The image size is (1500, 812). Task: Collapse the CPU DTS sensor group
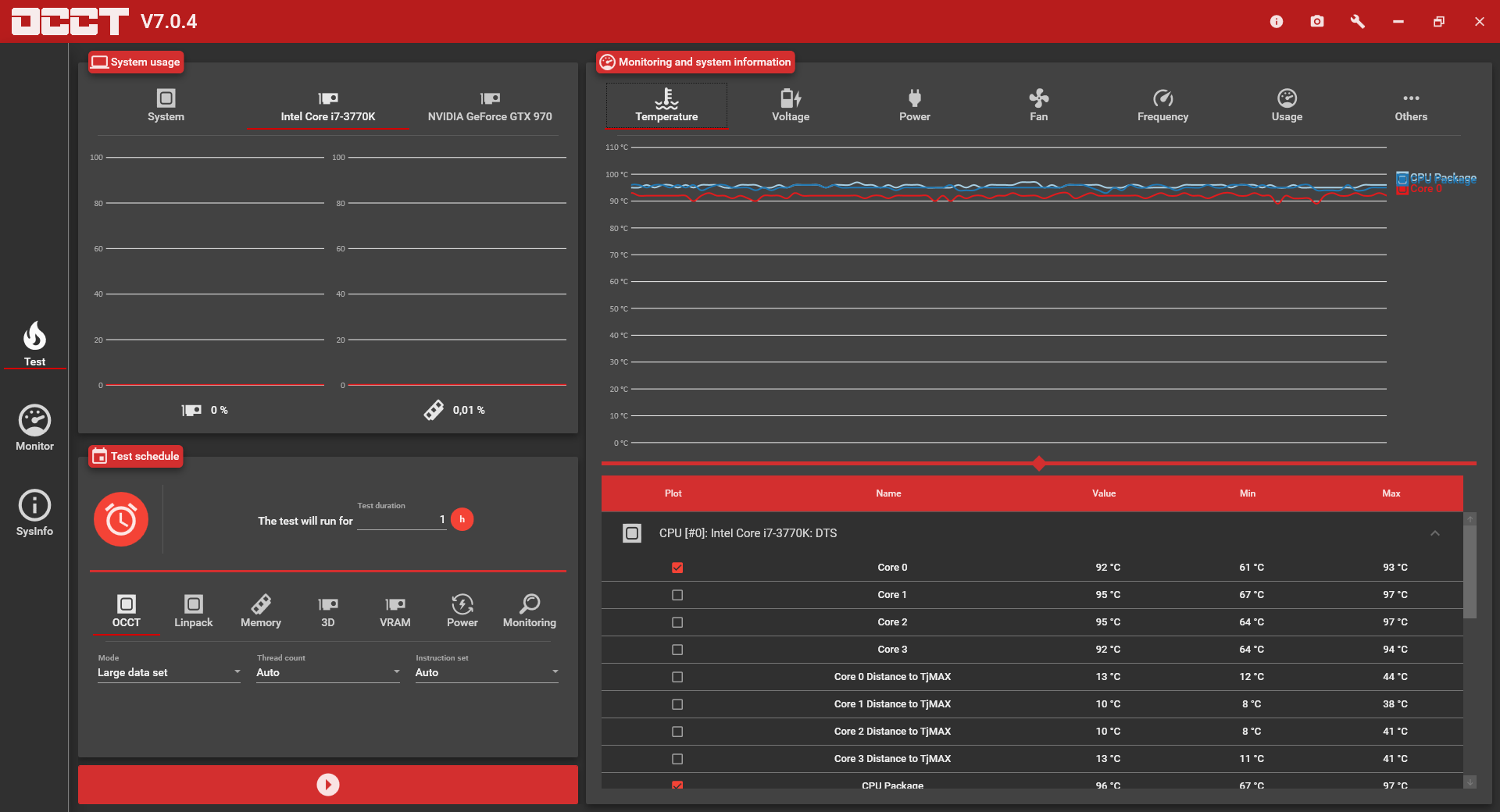click(x=1435, y=533)
